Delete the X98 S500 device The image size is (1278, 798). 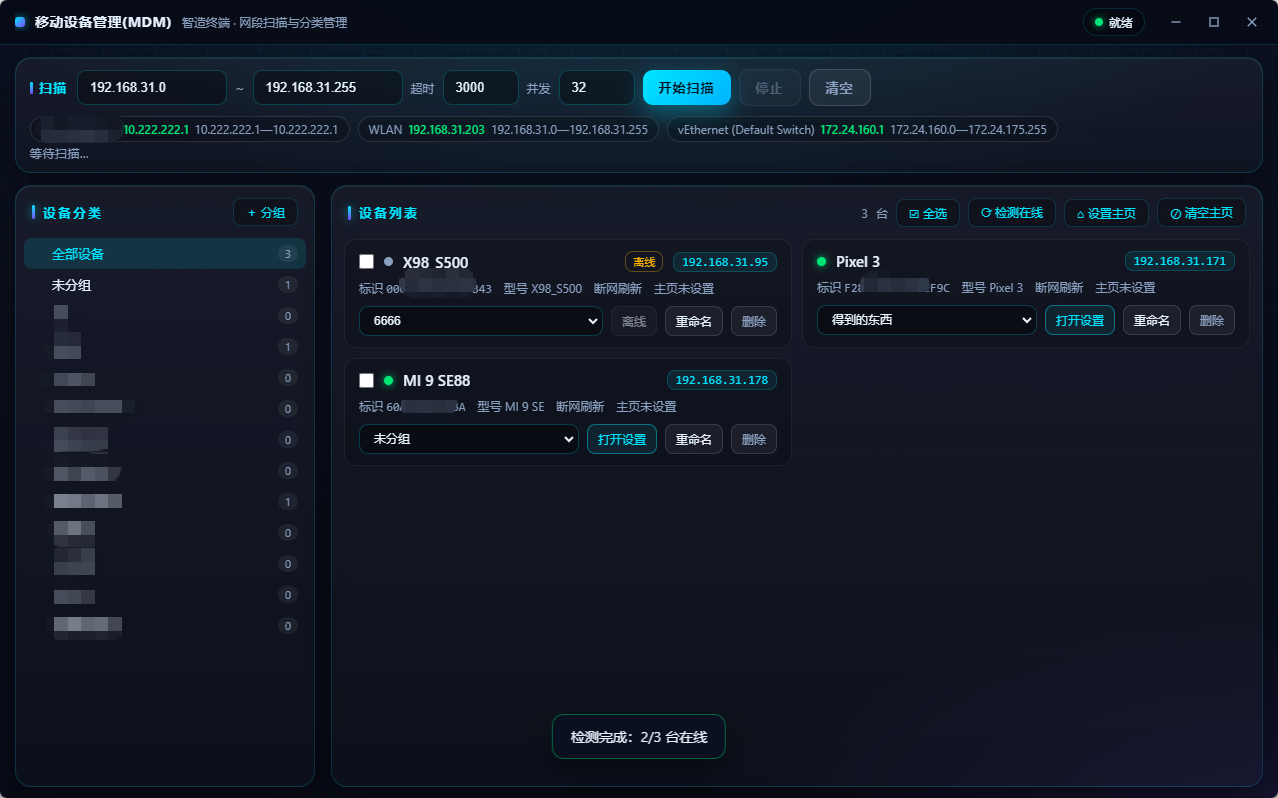pos(754,321)
